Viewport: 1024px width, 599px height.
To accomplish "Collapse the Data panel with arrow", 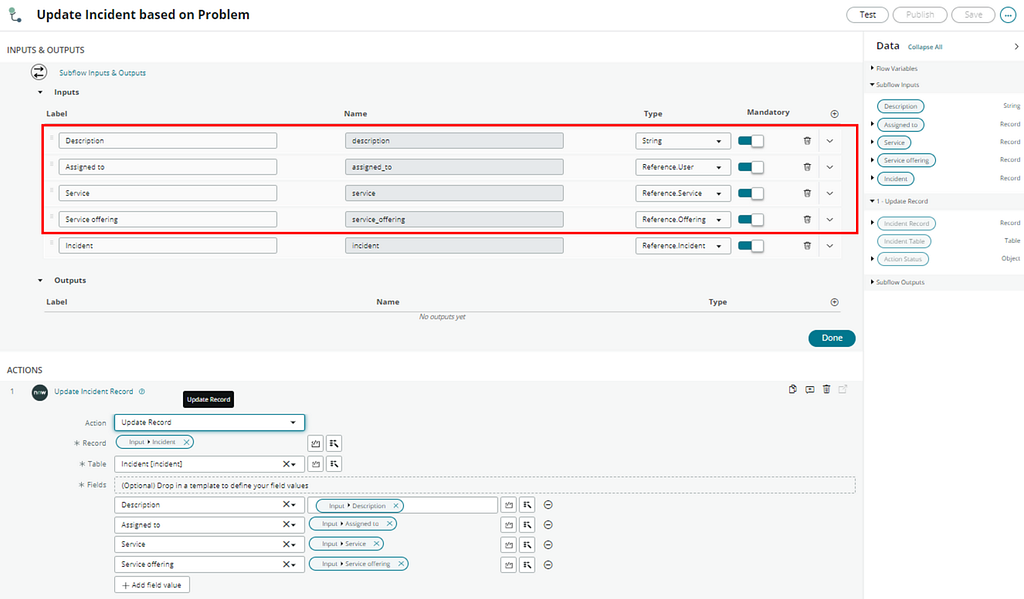I will (x=1016, y=46).
